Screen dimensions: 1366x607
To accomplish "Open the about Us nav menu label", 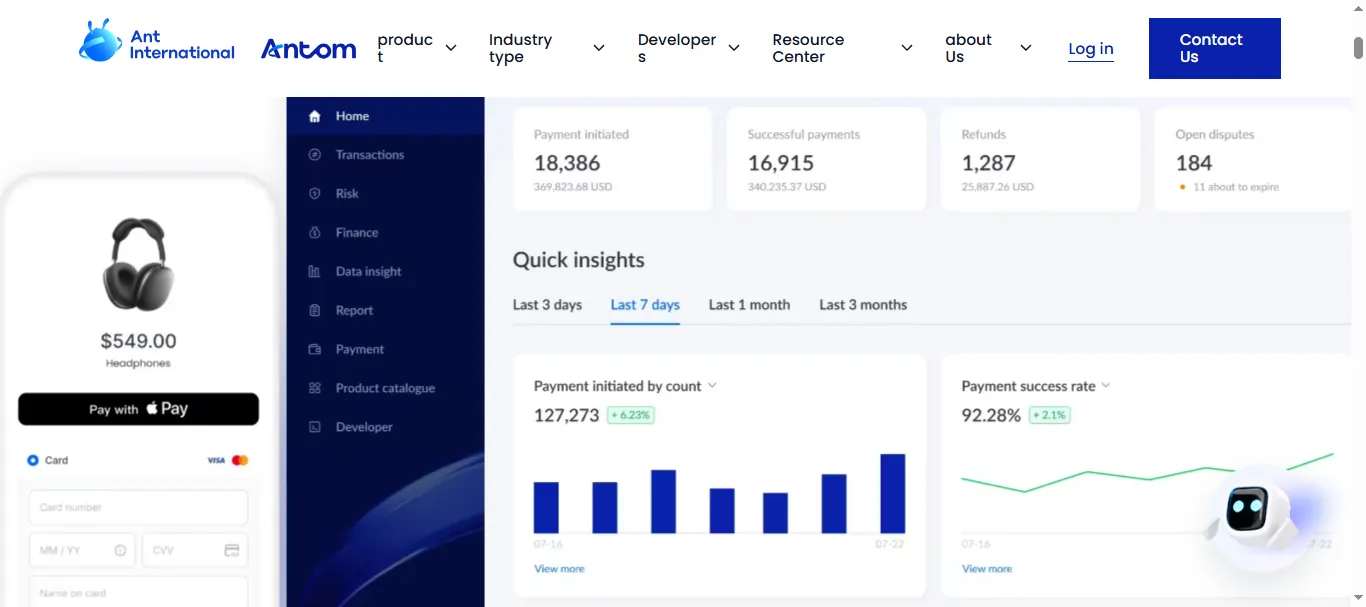I will (968, 48).
